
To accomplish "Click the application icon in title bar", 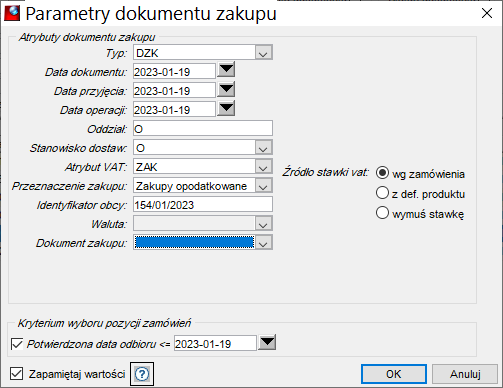I will point(12,13).
